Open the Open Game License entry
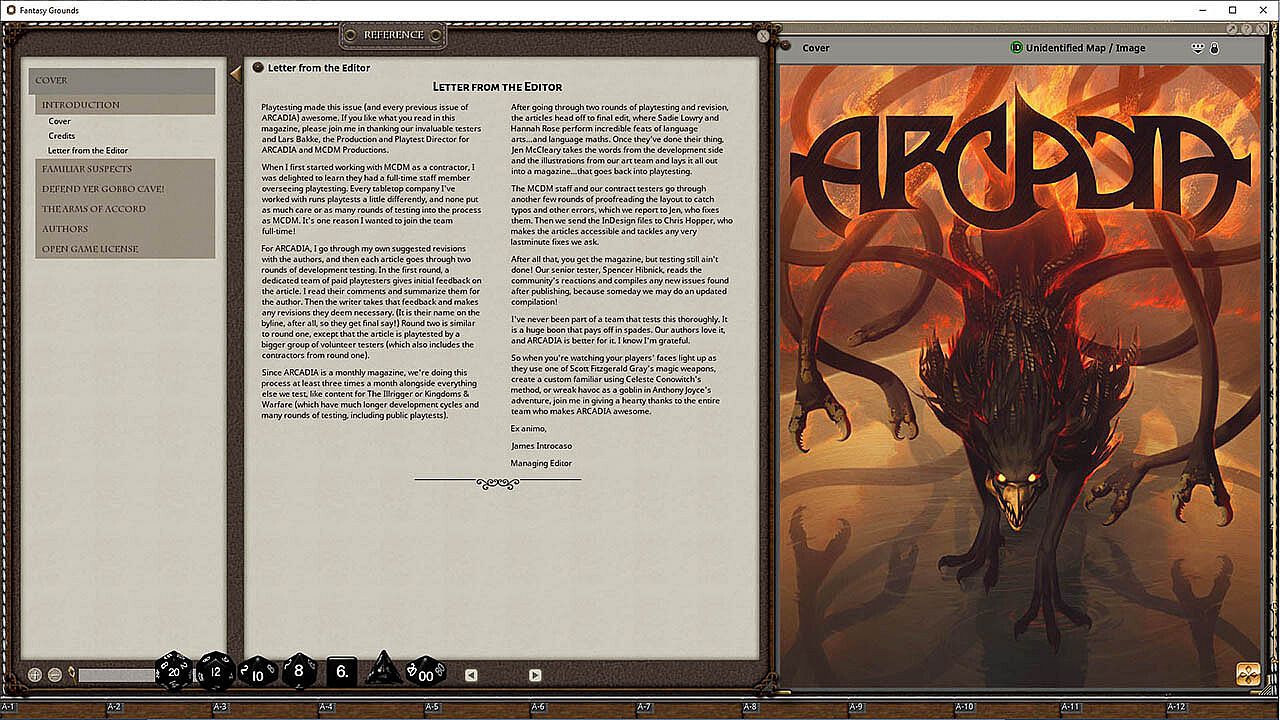1280x720 pixels. tap(90, 249)
